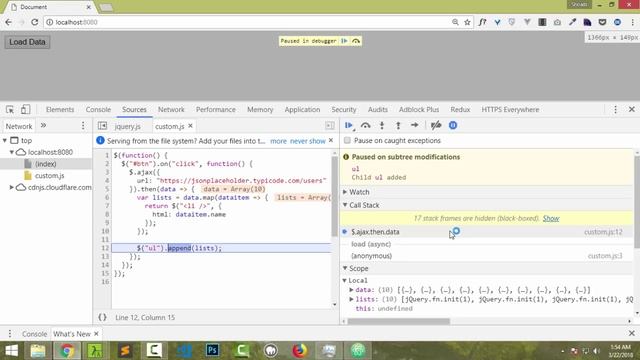Click the Load Data button
Screen dimensions: 640x360
click(x=27, y=42)
